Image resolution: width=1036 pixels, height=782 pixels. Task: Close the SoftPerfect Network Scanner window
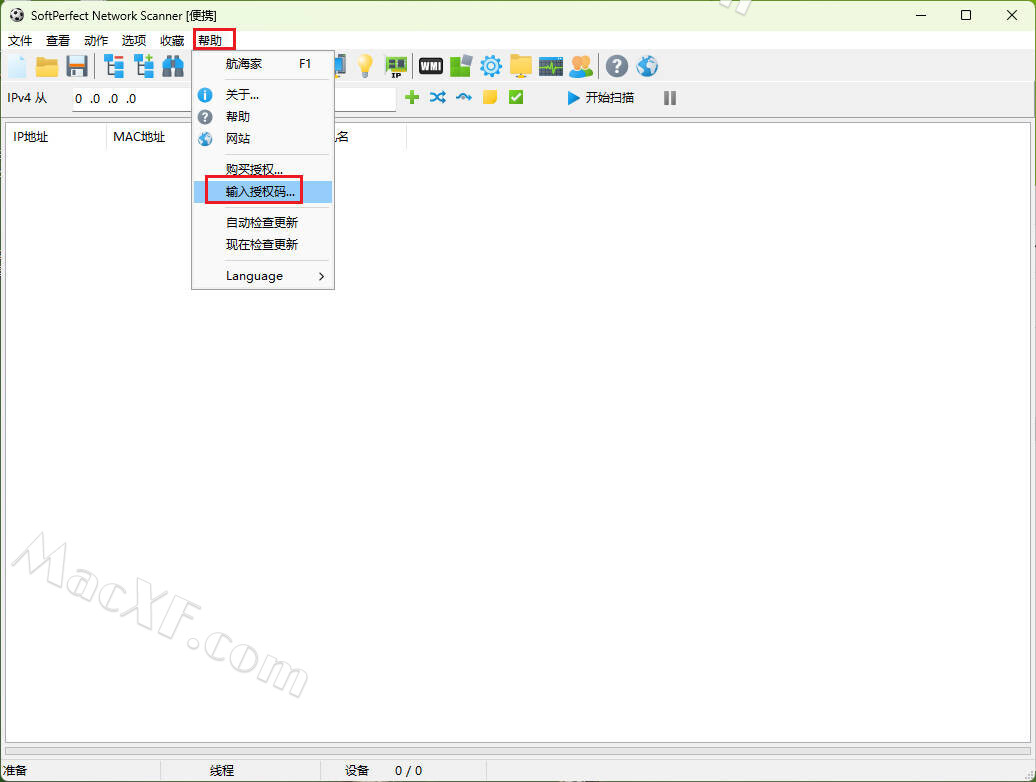pos(1012,15)
